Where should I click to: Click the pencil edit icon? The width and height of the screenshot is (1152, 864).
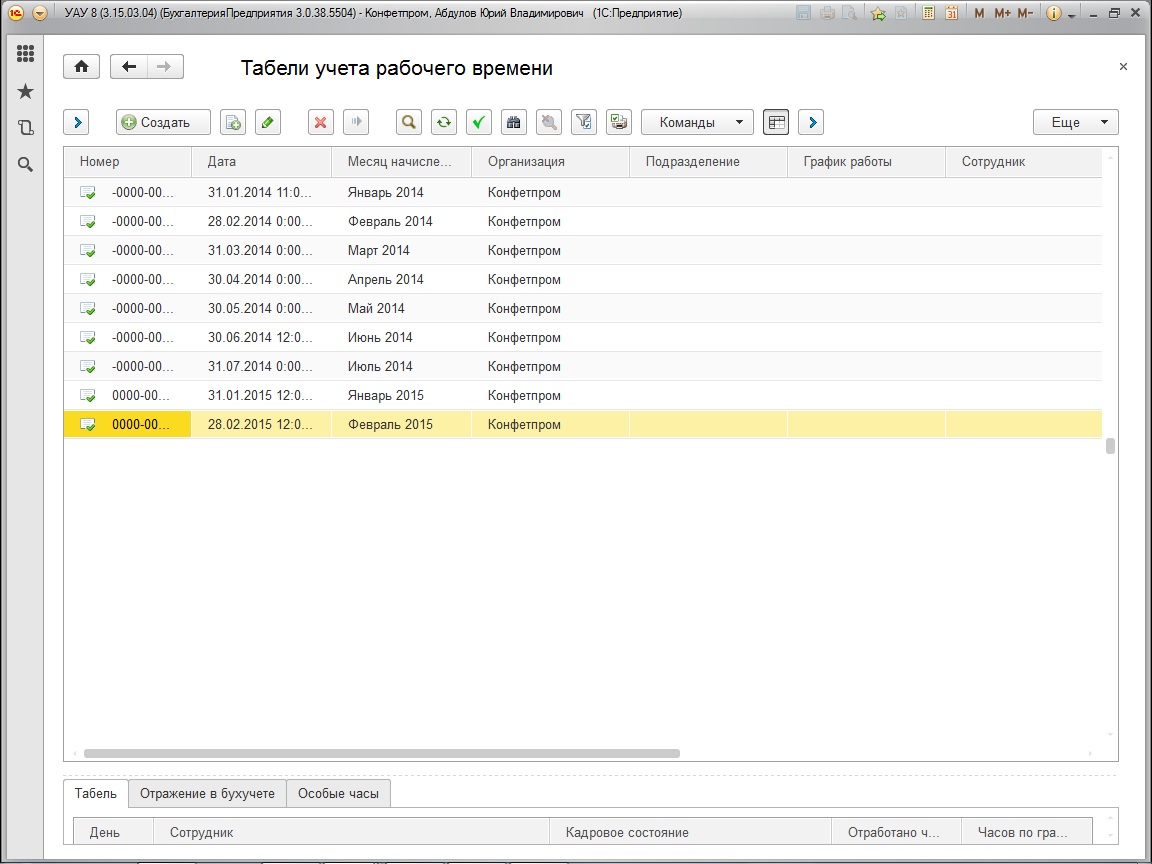click(x=267, y=122)
